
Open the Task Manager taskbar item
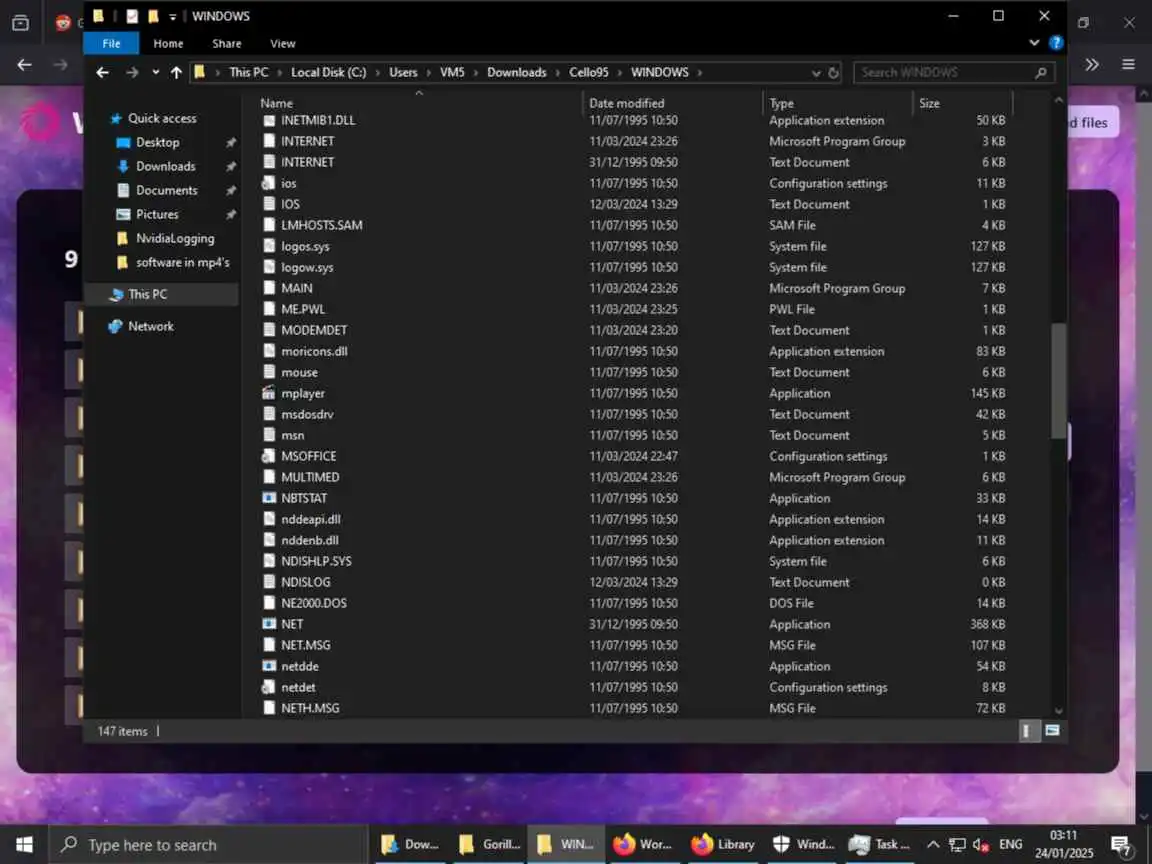(879, 845)
